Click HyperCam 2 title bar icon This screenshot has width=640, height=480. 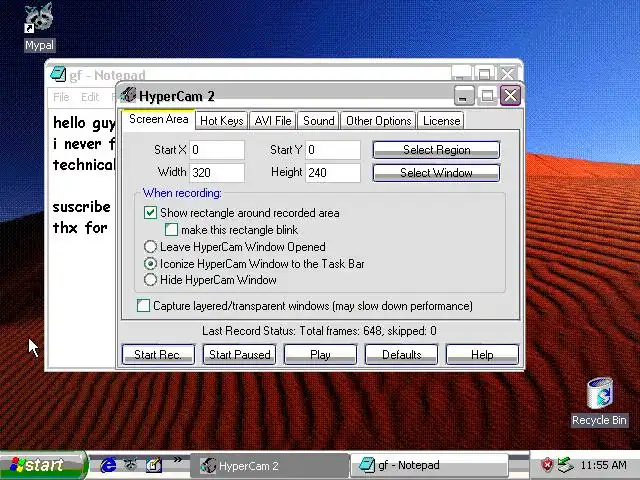pyautogui.click(x=128, y=96)
